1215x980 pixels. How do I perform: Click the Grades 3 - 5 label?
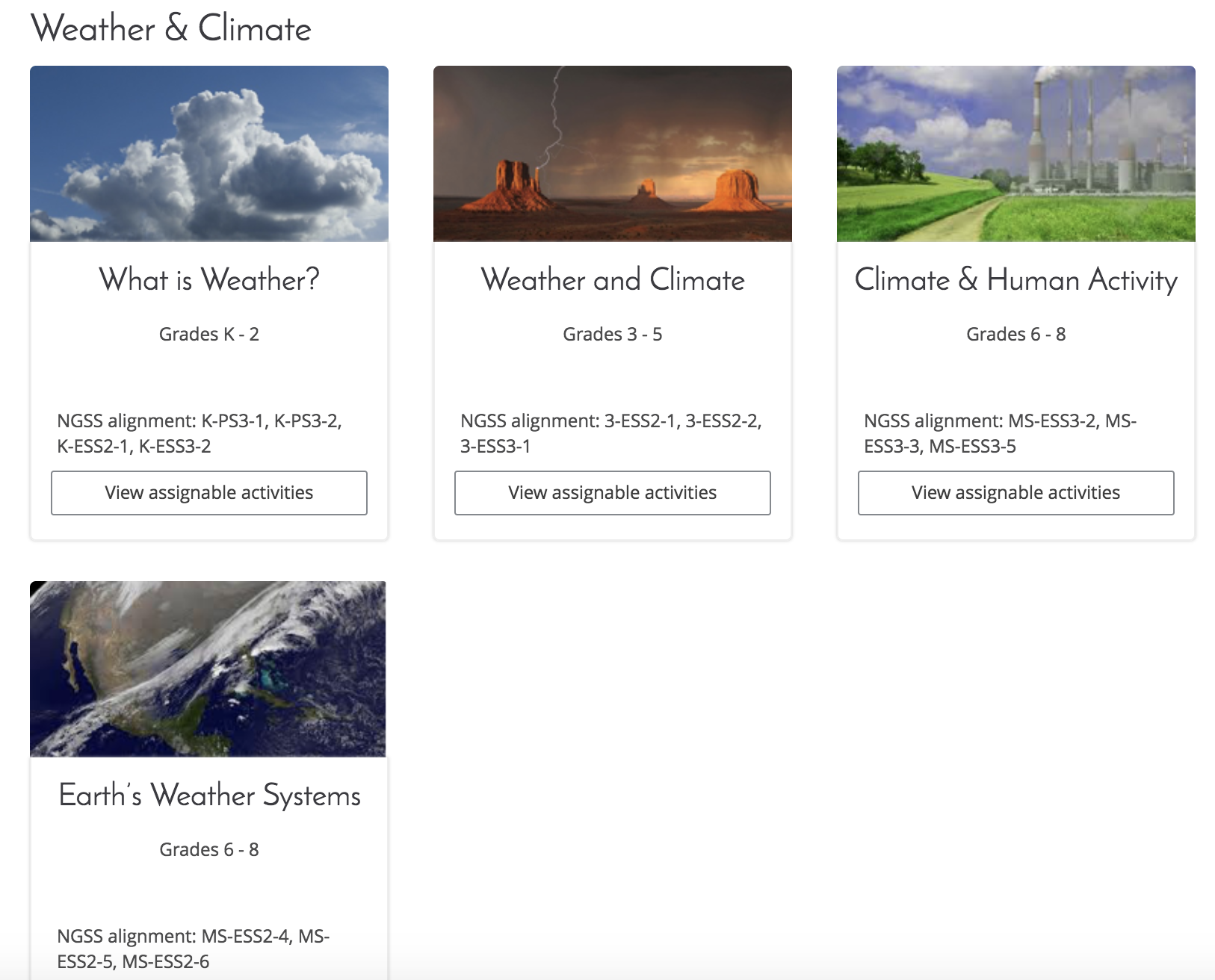coord(613,334)
